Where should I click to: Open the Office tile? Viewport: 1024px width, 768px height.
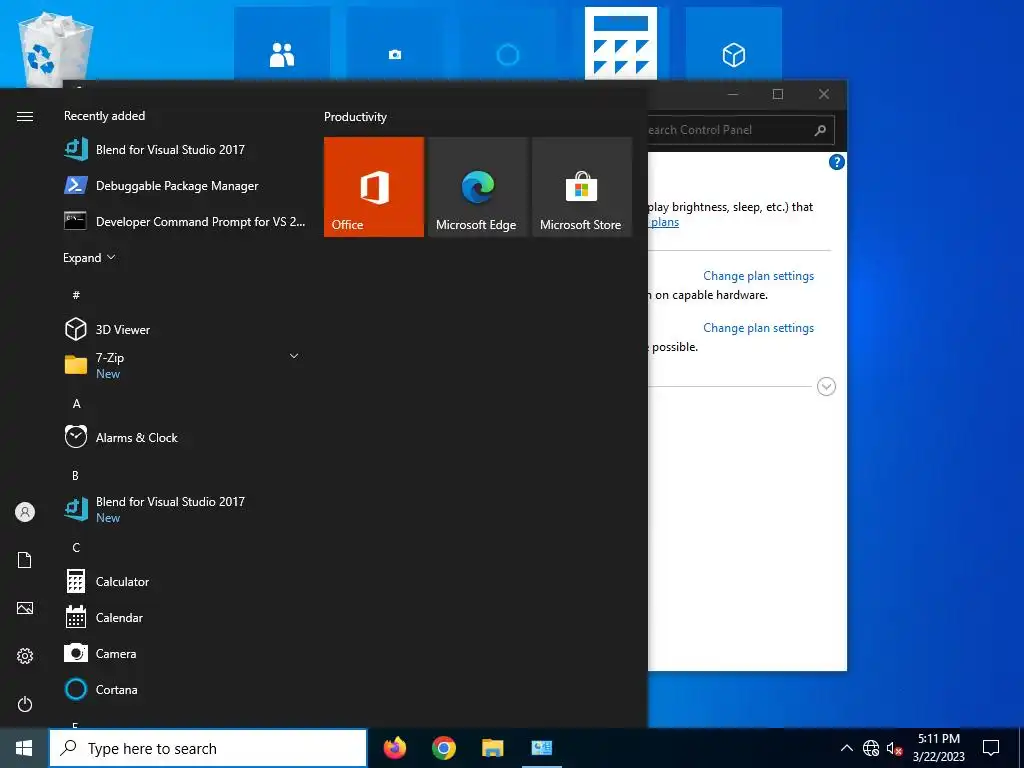(x=374, y=187)
